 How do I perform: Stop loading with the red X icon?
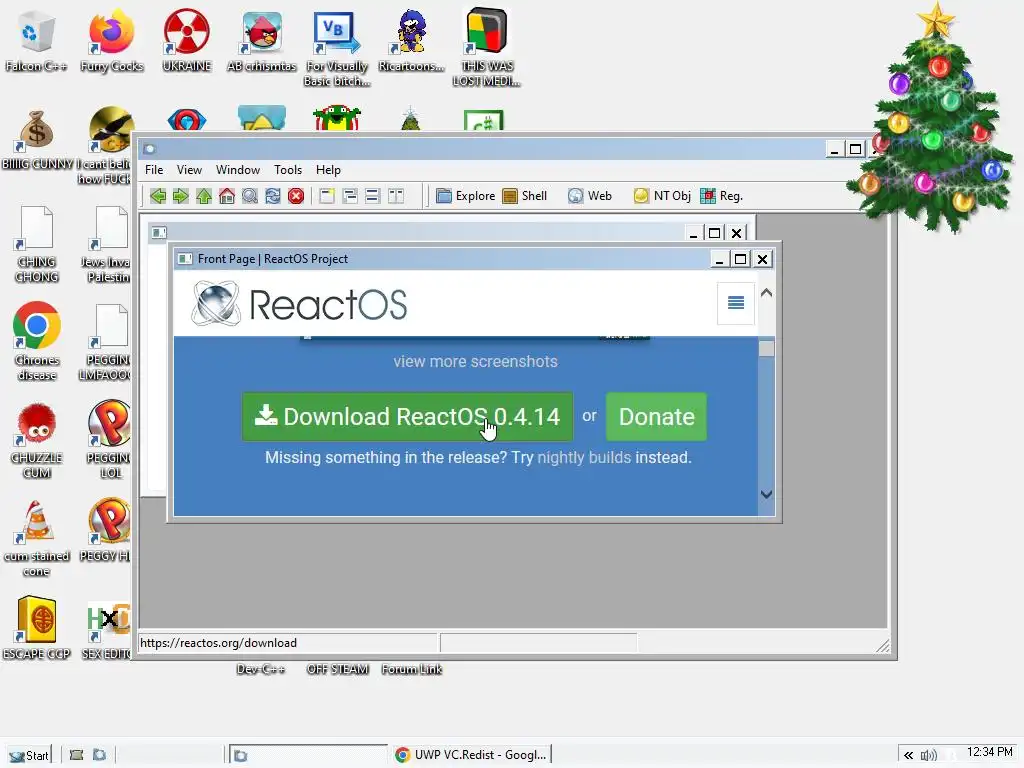(x=296, y=196)
